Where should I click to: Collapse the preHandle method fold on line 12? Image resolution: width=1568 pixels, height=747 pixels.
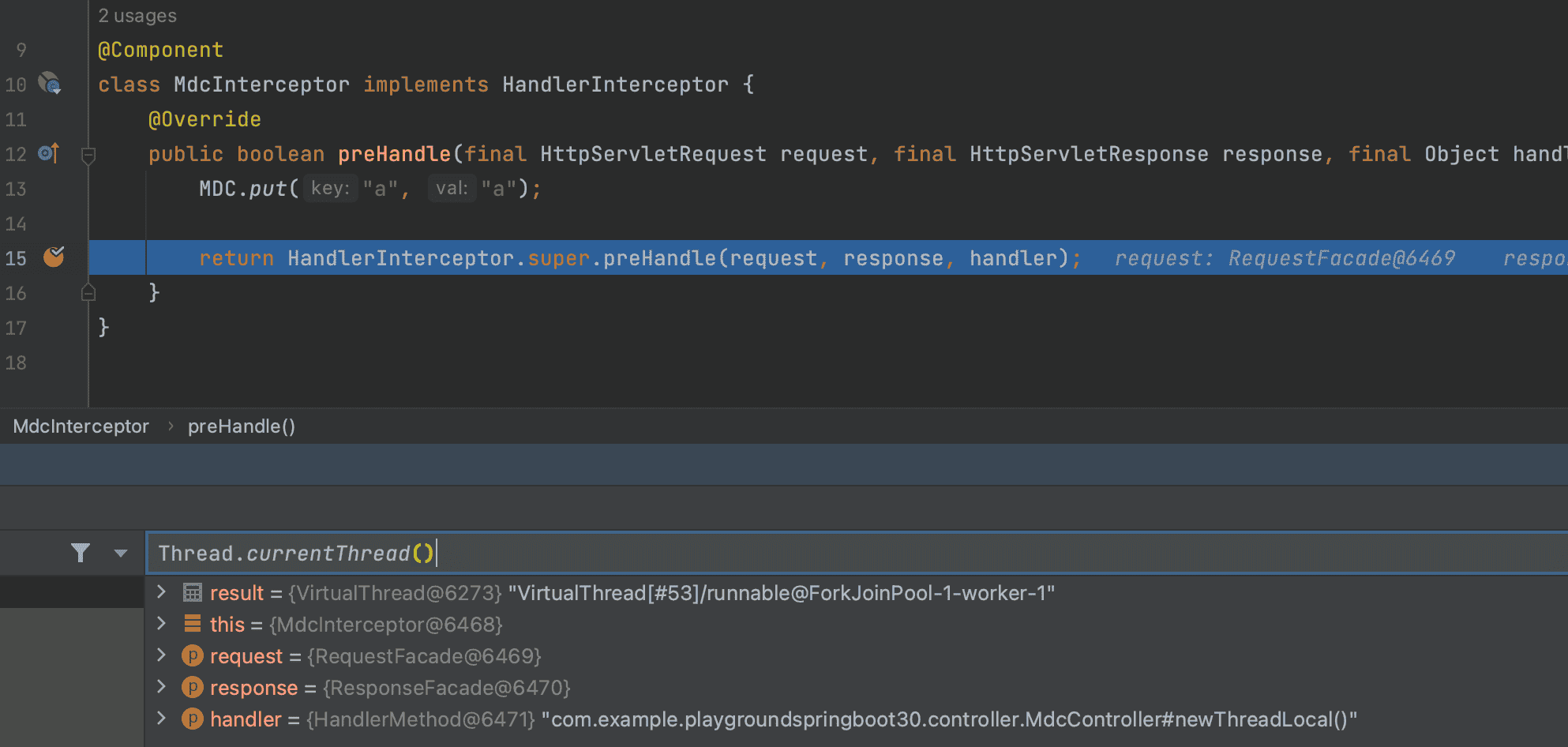[88, 155]
